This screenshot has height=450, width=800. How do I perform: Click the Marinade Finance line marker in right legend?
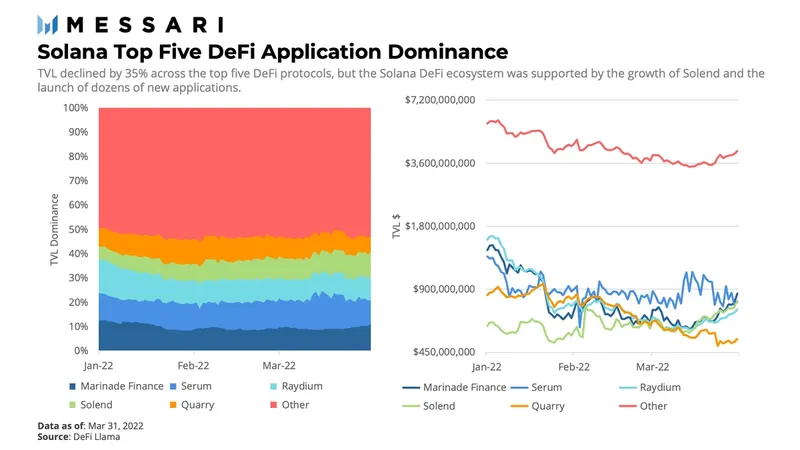411,388
